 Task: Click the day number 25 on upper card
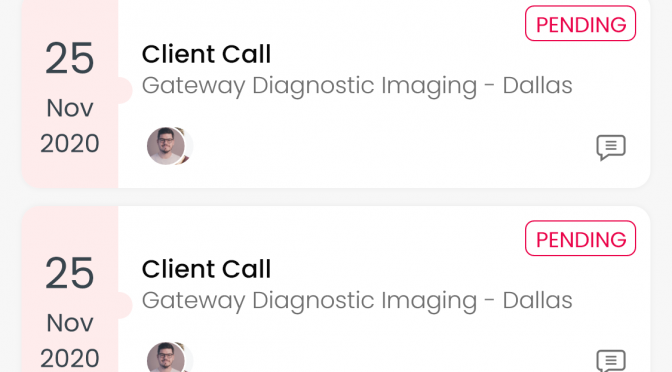69,58
